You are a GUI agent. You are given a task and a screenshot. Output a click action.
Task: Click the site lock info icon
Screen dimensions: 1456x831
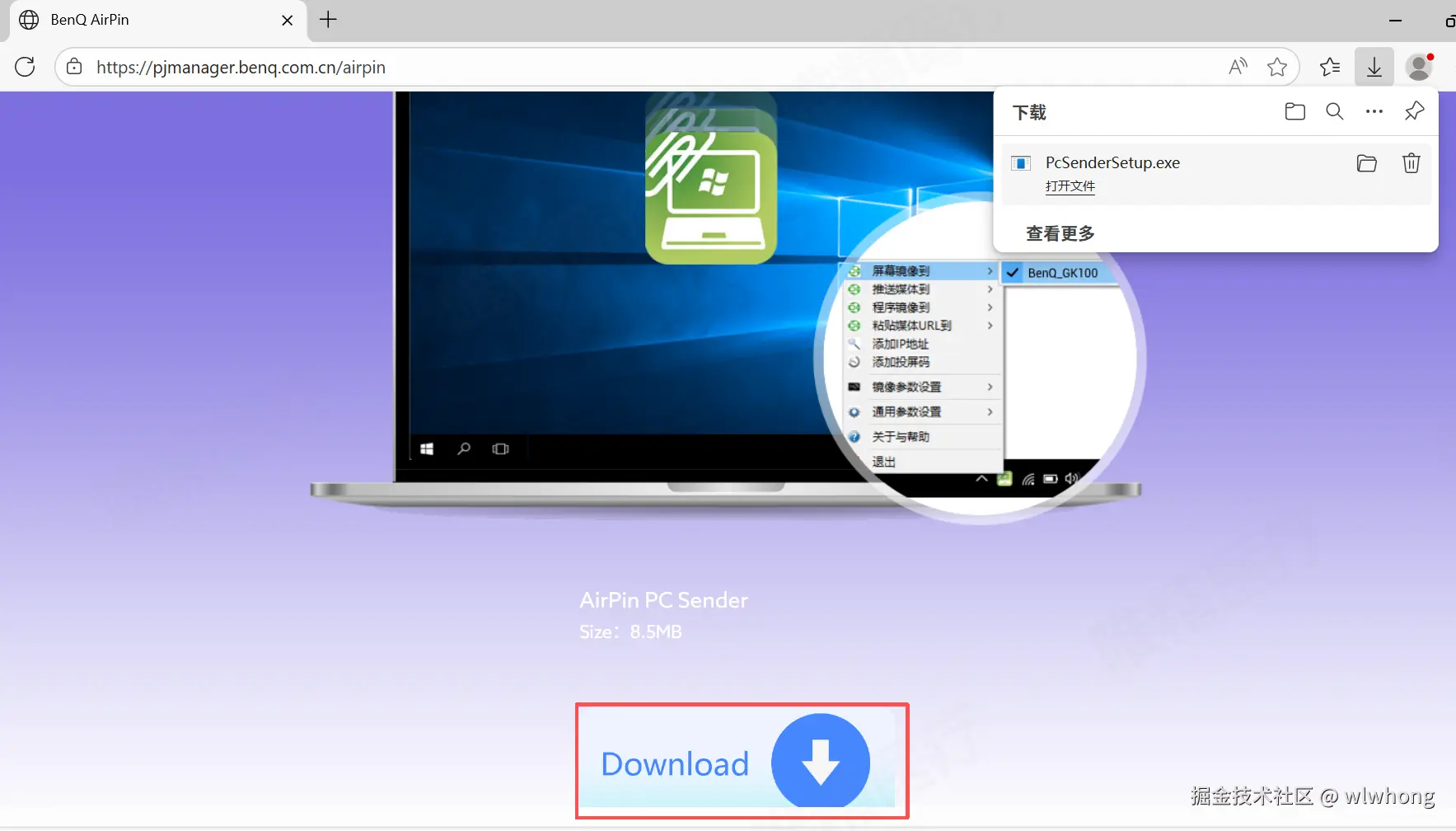coord(74,67)
